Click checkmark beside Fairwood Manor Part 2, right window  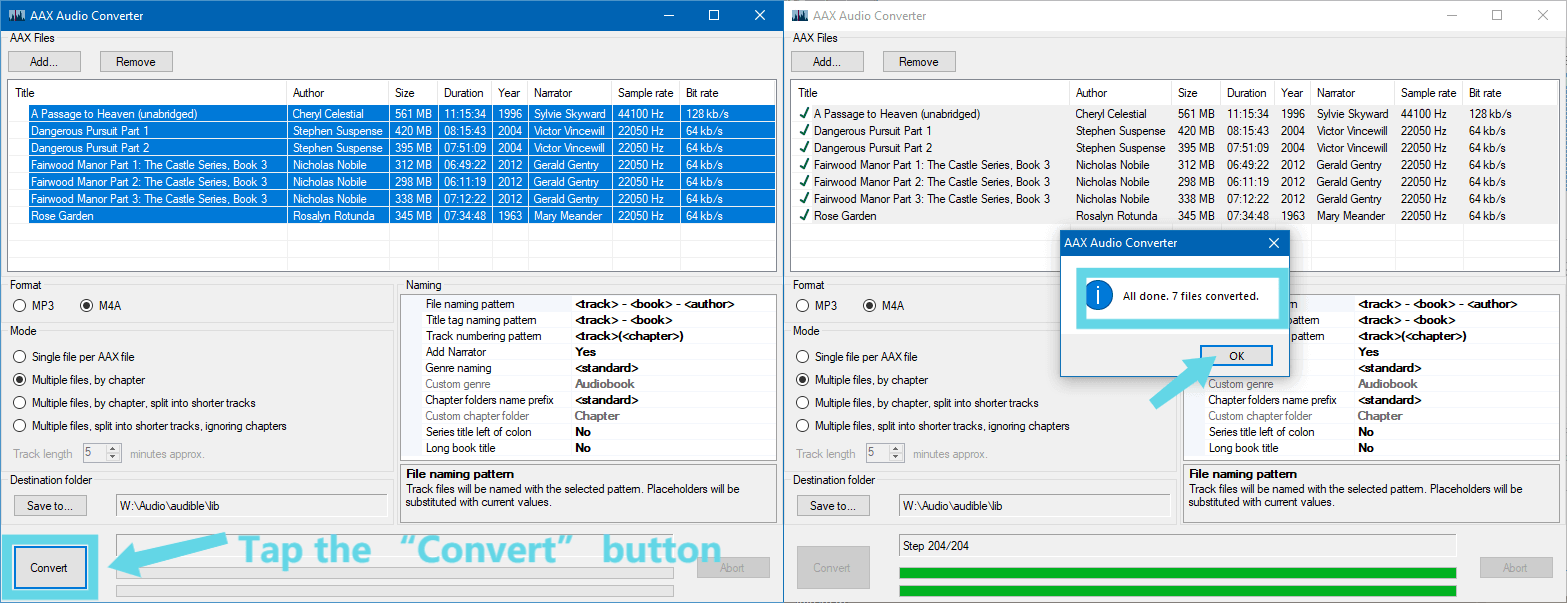pyautogui.click(x=804, y=181)
